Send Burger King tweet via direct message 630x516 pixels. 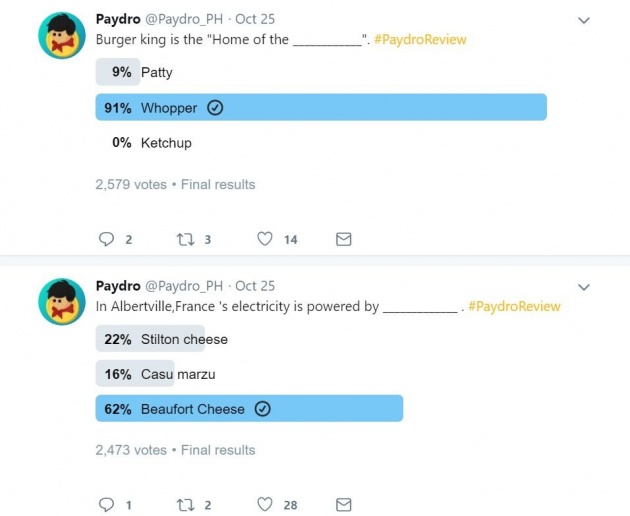coord(344,239)
